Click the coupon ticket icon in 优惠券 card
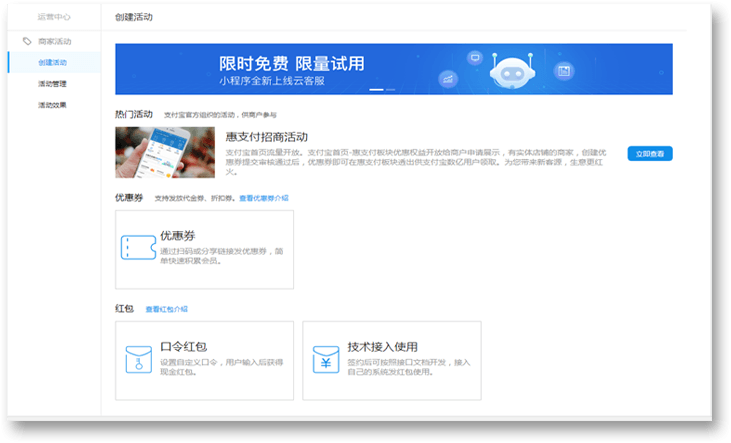Screen dimensions: 731x443 pos(138,247)
